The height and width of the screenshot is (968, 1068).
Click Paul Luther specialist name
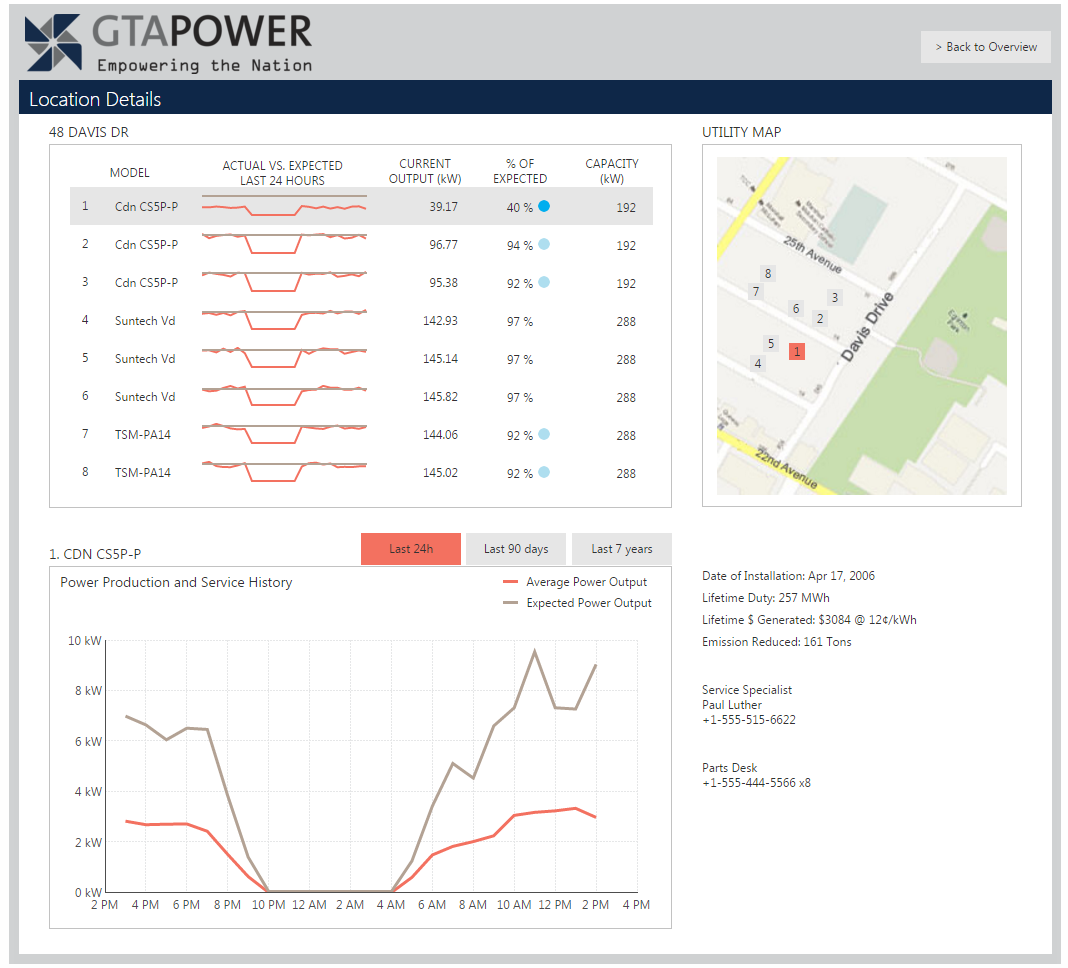tap(732, 705)
